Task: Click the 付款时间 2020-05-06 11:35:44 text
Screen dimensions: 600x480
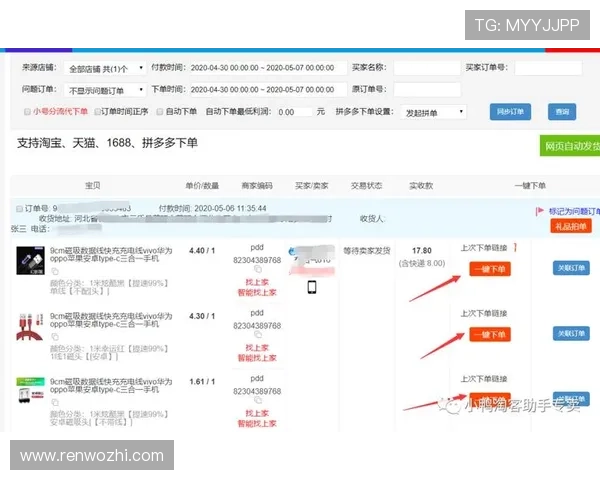Action: tap(213, 209)
